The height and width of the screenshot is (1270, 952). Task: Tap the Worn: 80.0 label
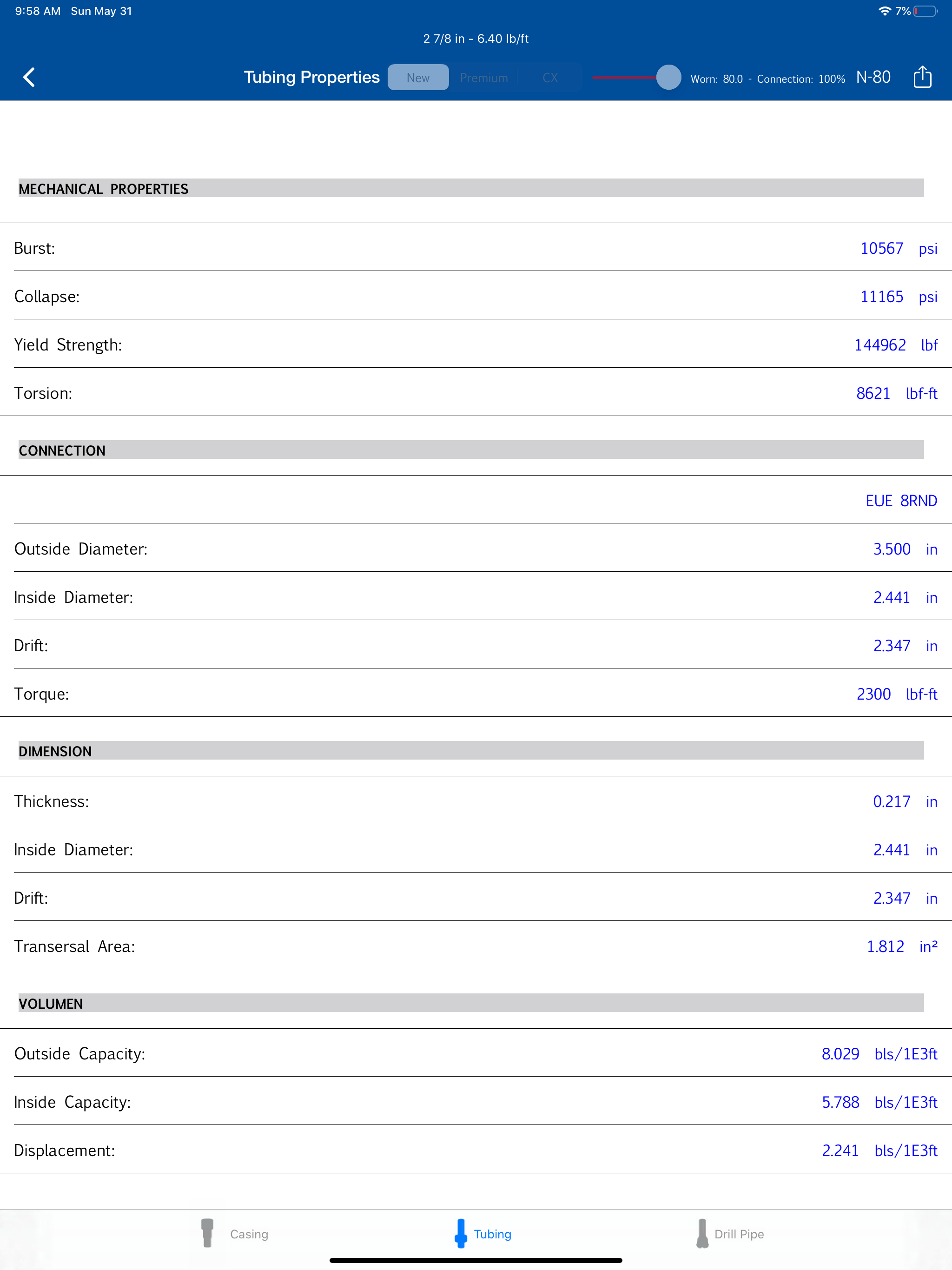pos(716,79)
